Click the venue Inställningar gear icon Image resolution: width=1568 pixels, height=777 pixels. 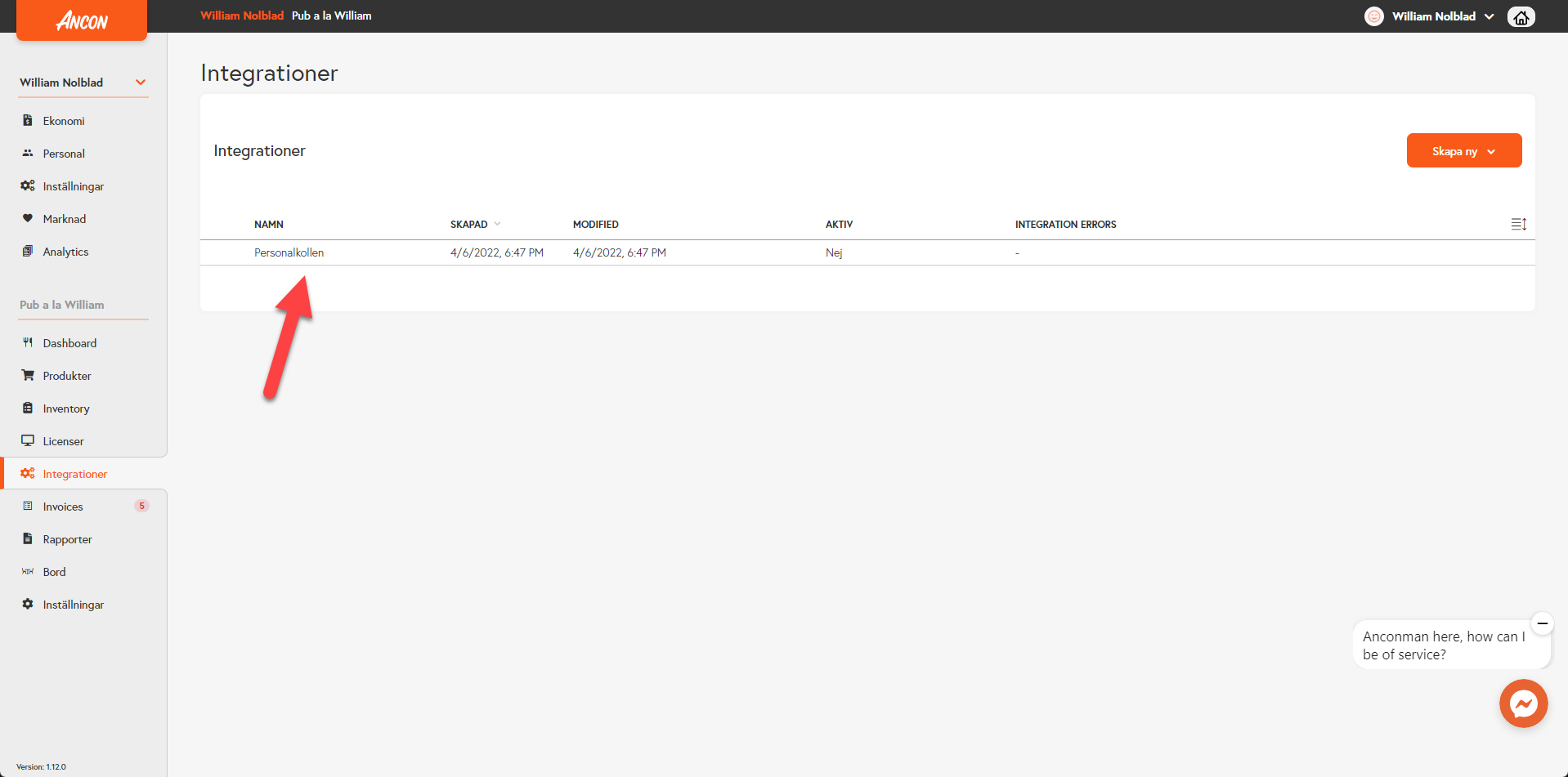pos(28,604)
